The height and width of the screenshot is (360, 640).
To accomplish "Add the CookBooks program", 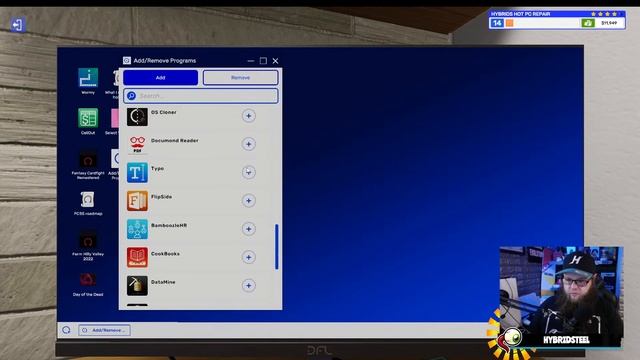I will coord(249,257).
